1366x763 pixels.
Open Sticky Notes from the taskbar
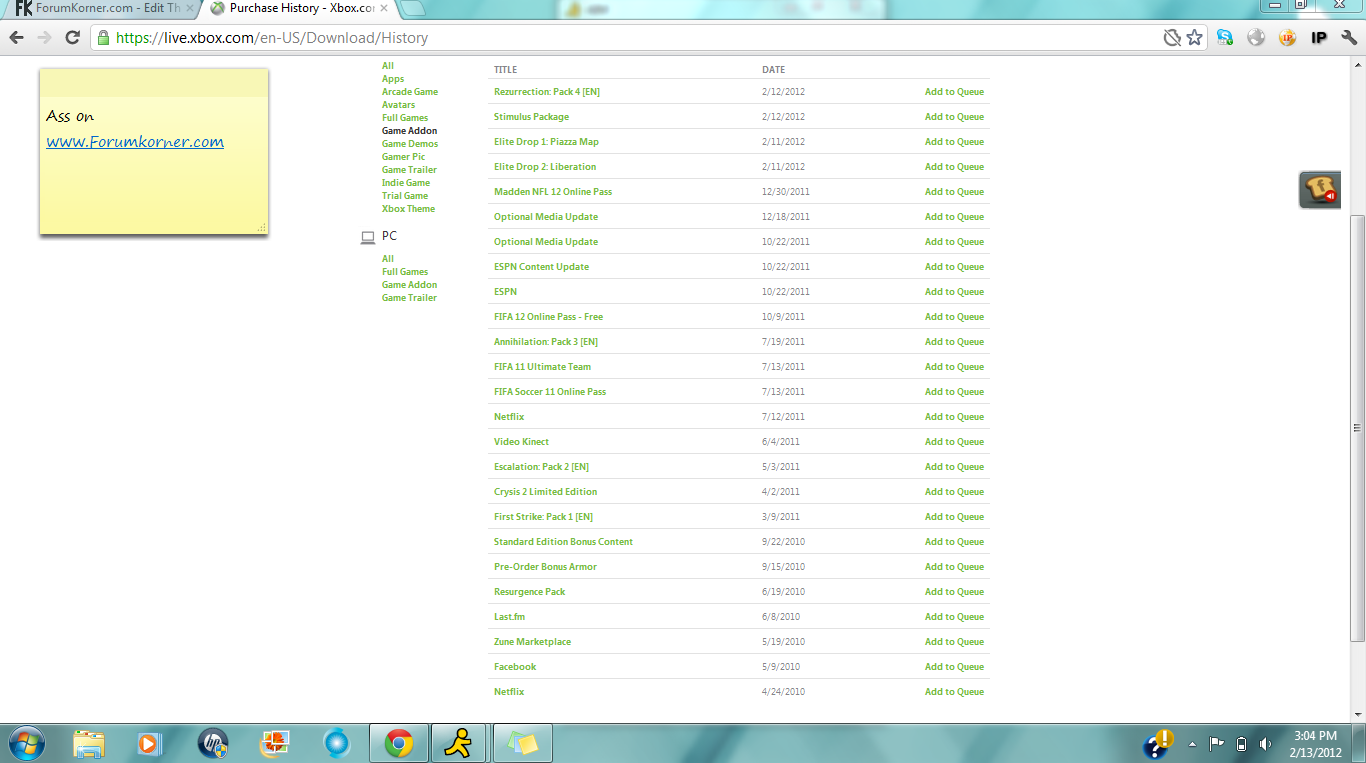(522, 743)
